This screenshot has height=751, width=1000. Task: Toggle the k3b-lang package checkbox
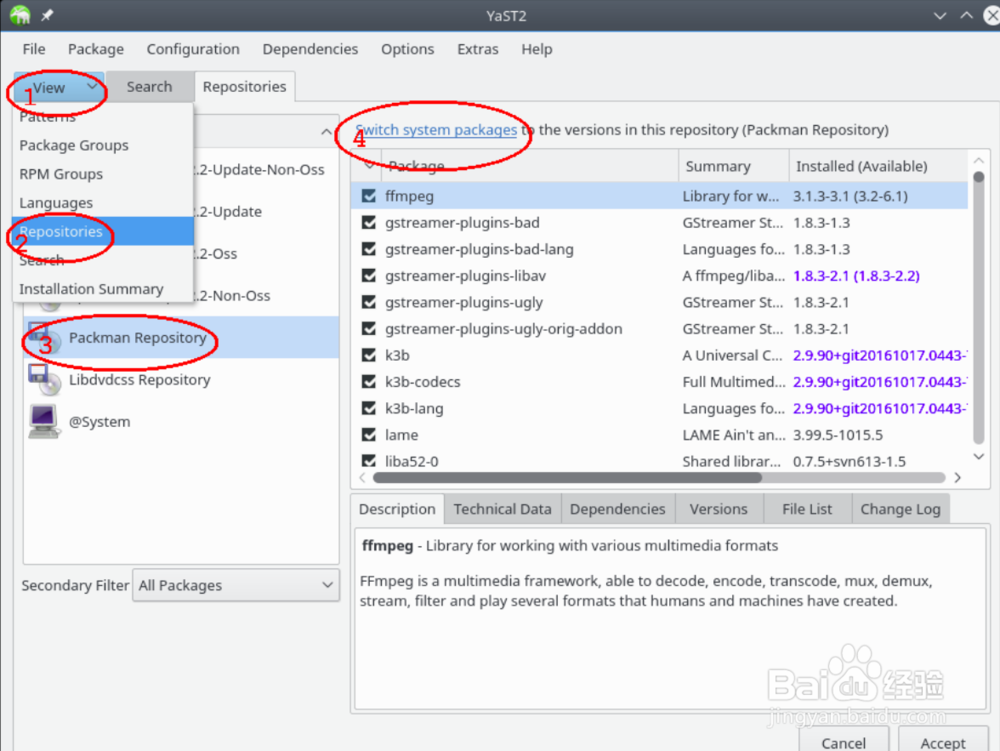369,408
